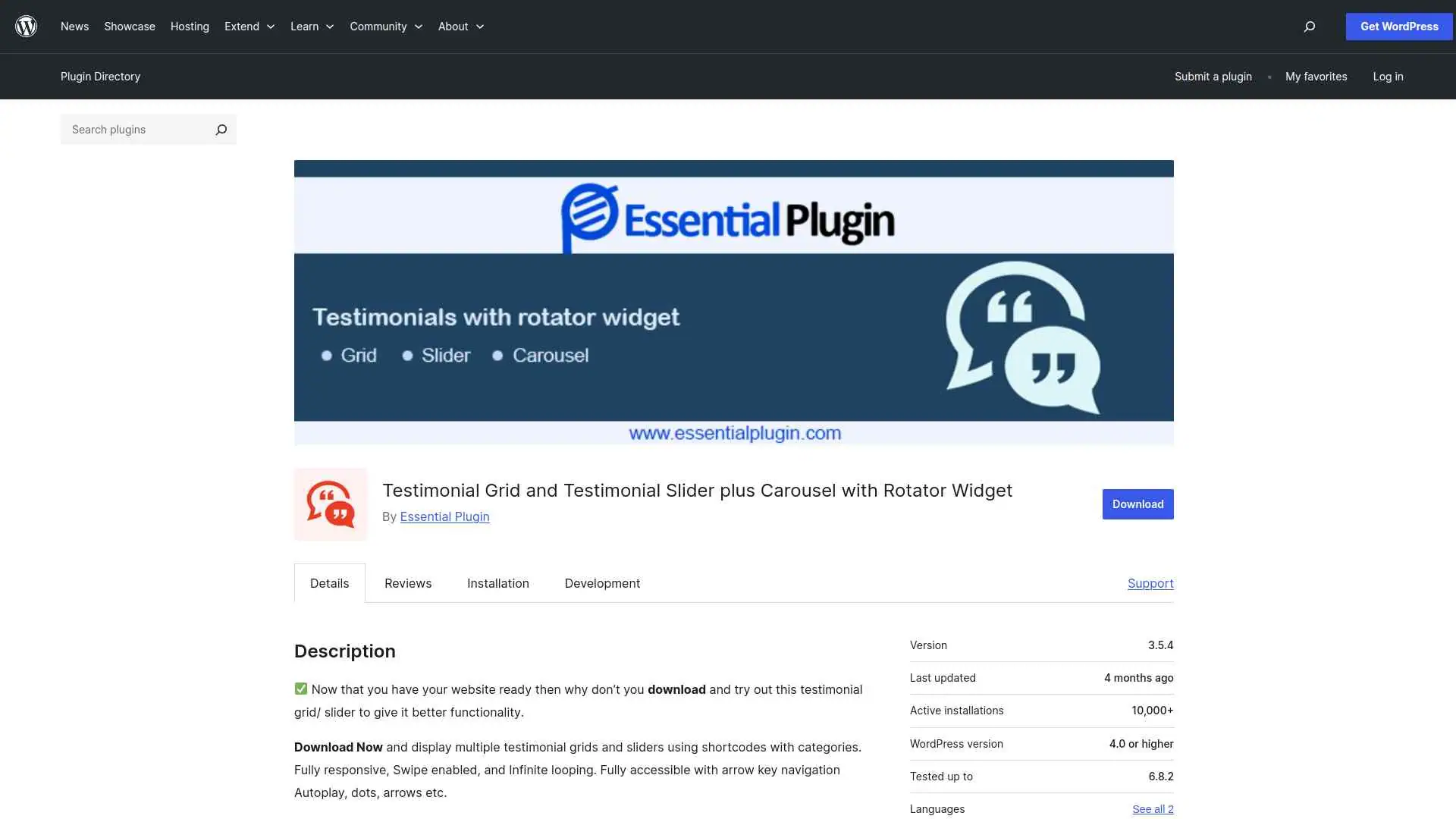This screenshot has width=1456, height=819.
Task: Click inside the Search plugins field
Action: [x=136, y=129]
